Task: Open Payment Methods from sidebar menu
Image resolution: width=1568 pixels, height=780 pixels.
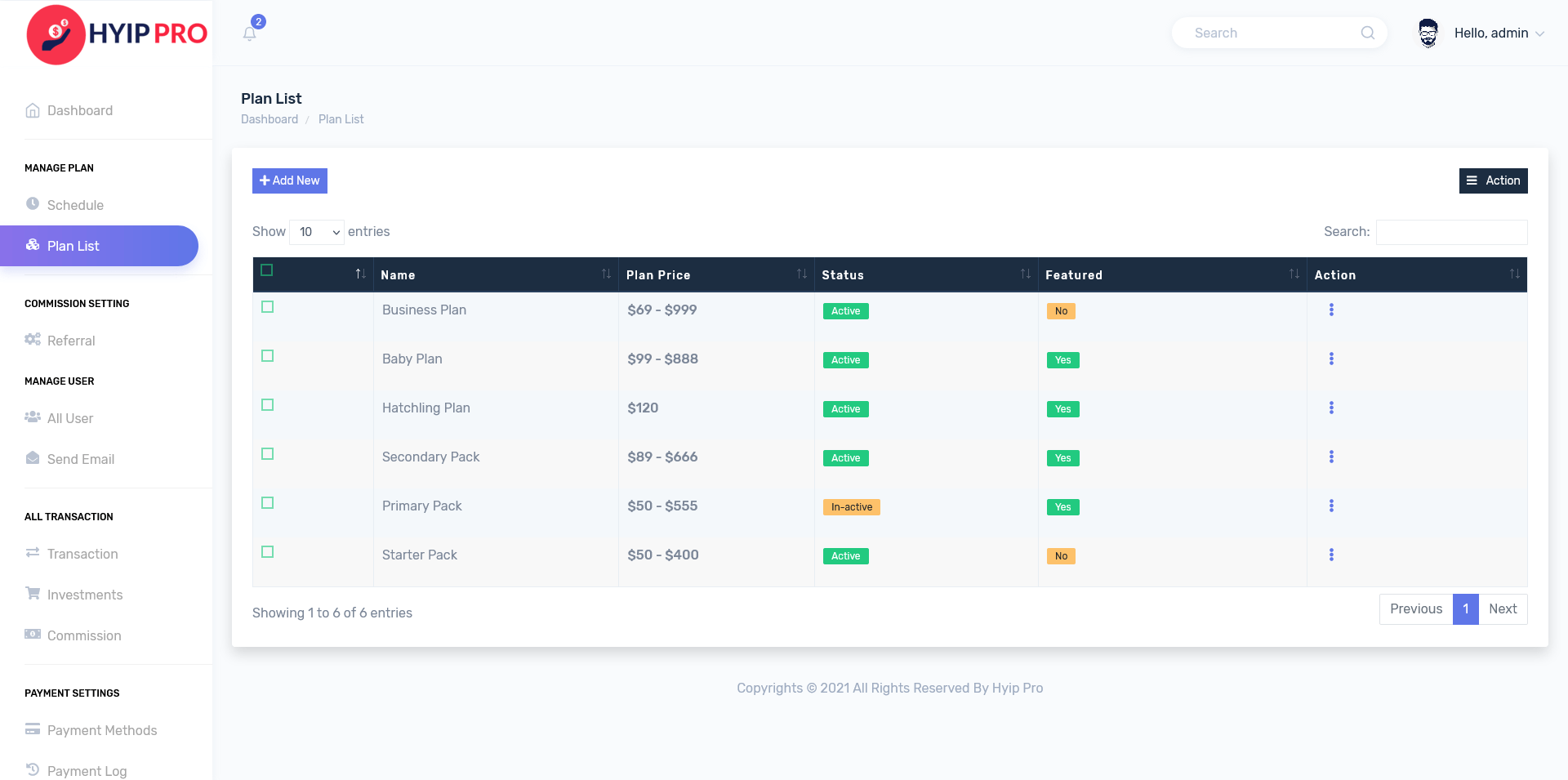Action: tap(102, 730)
